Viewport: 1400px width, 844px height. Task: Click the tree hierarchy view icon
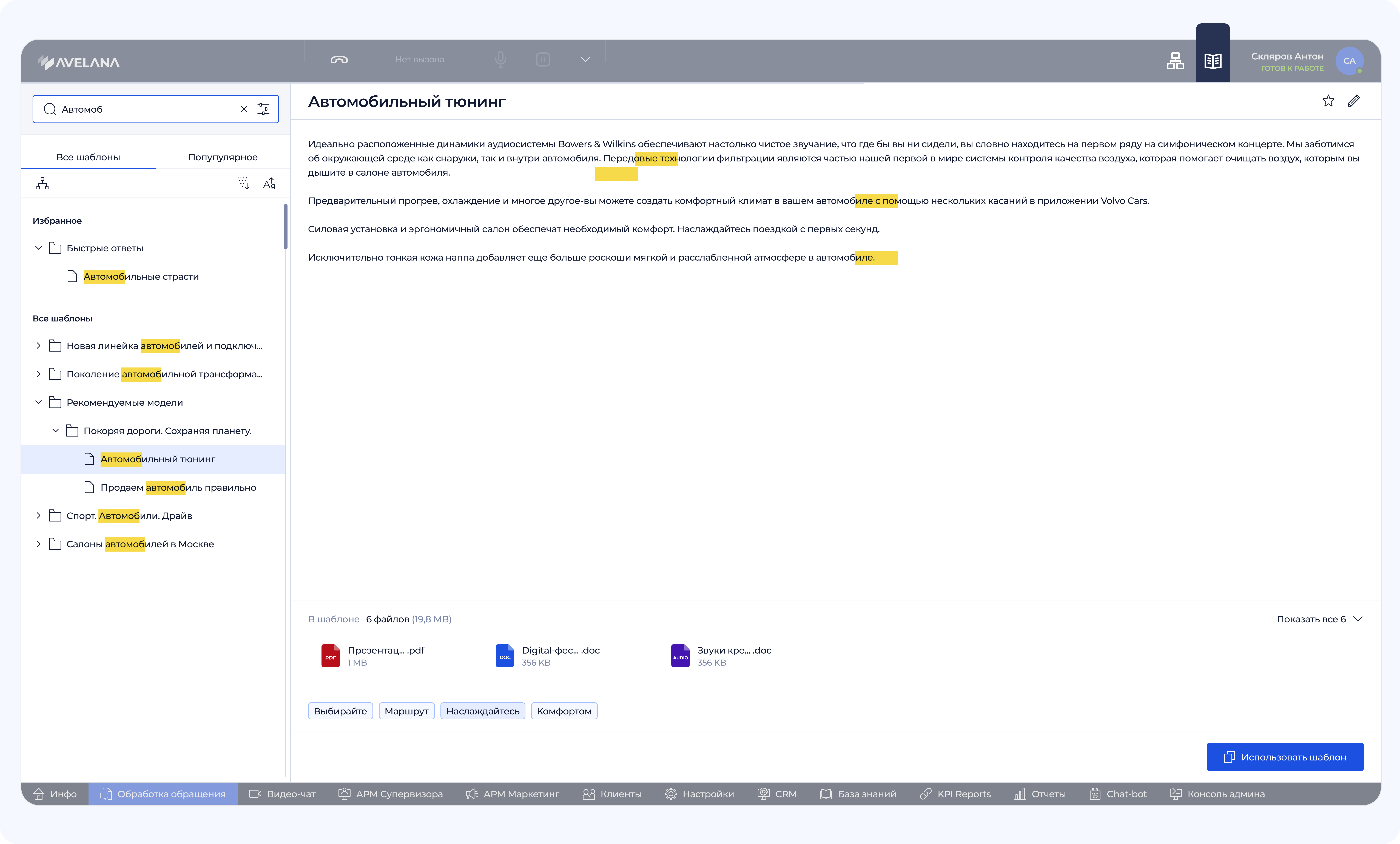43,183
